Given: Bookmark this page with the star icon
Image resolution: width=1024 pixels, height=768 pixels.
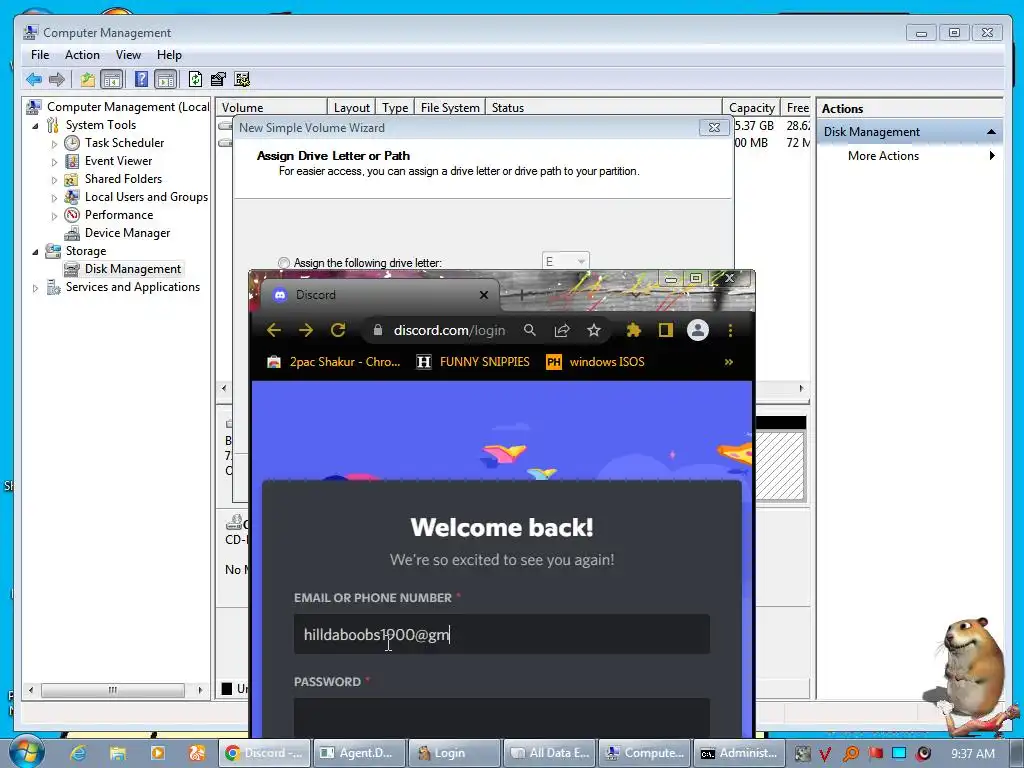Looking at the screenshot, I should coord(594,330).
